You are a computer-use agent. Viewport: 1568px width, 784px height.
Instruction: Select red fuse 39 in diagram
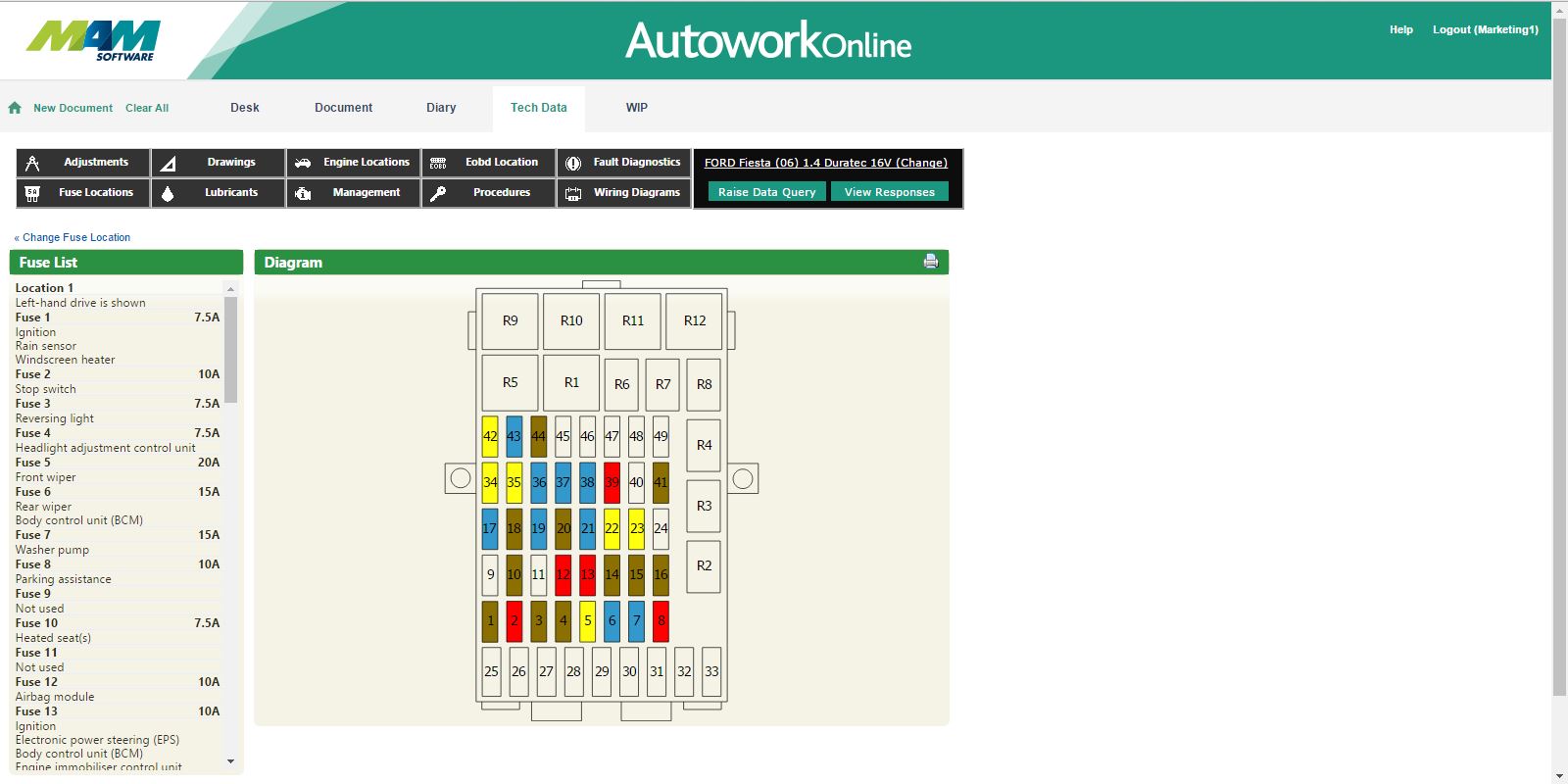point(612,482)
